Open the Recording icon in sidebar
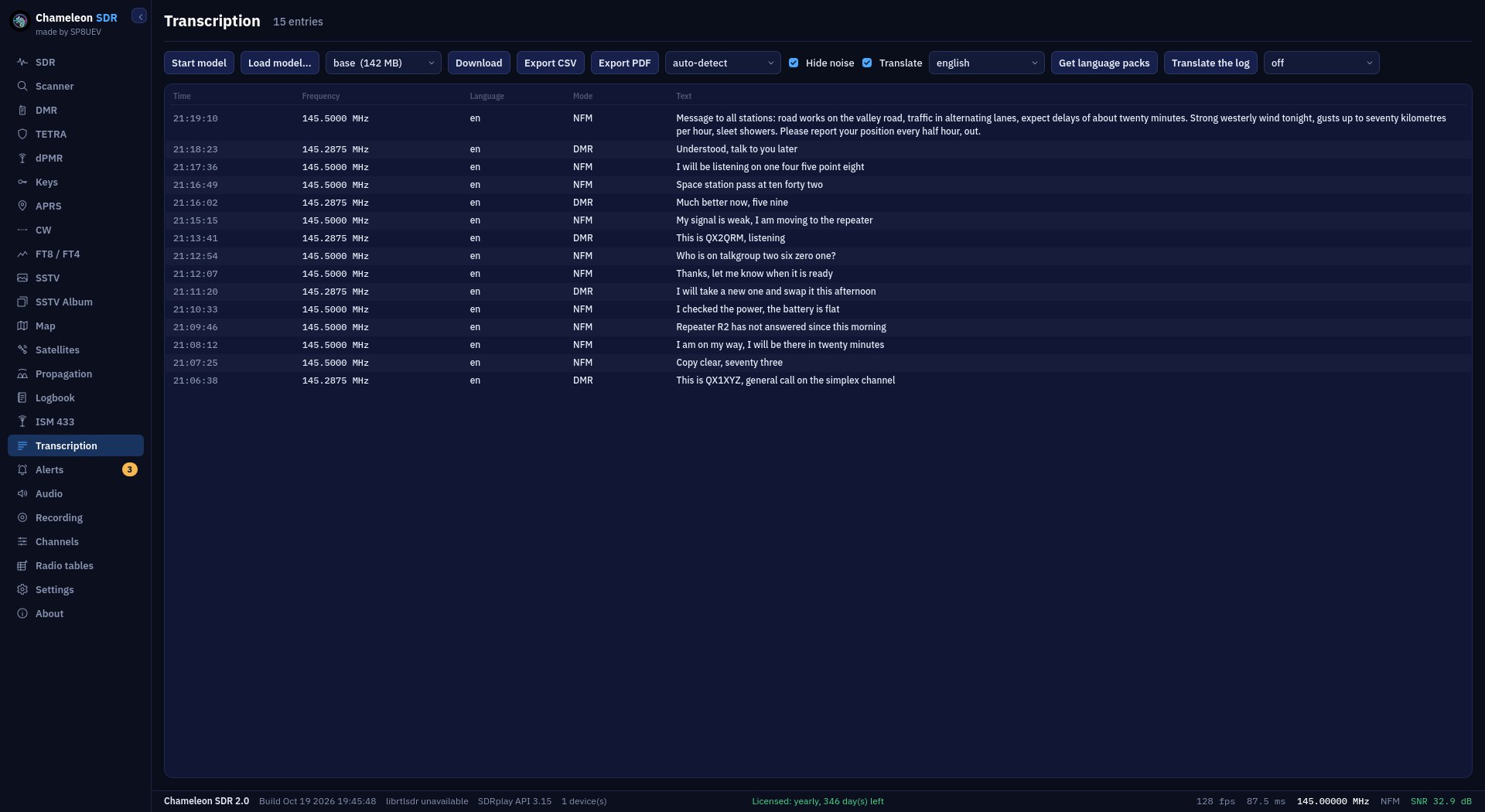This screenshot has height=812, width=1485. tap(22, 517)
